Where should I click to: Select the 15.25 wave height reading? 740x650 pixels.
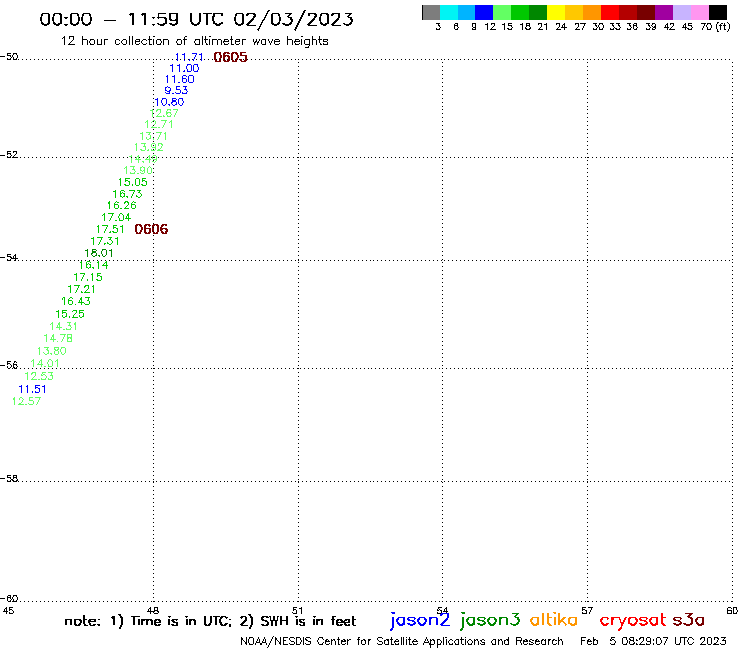70,314
